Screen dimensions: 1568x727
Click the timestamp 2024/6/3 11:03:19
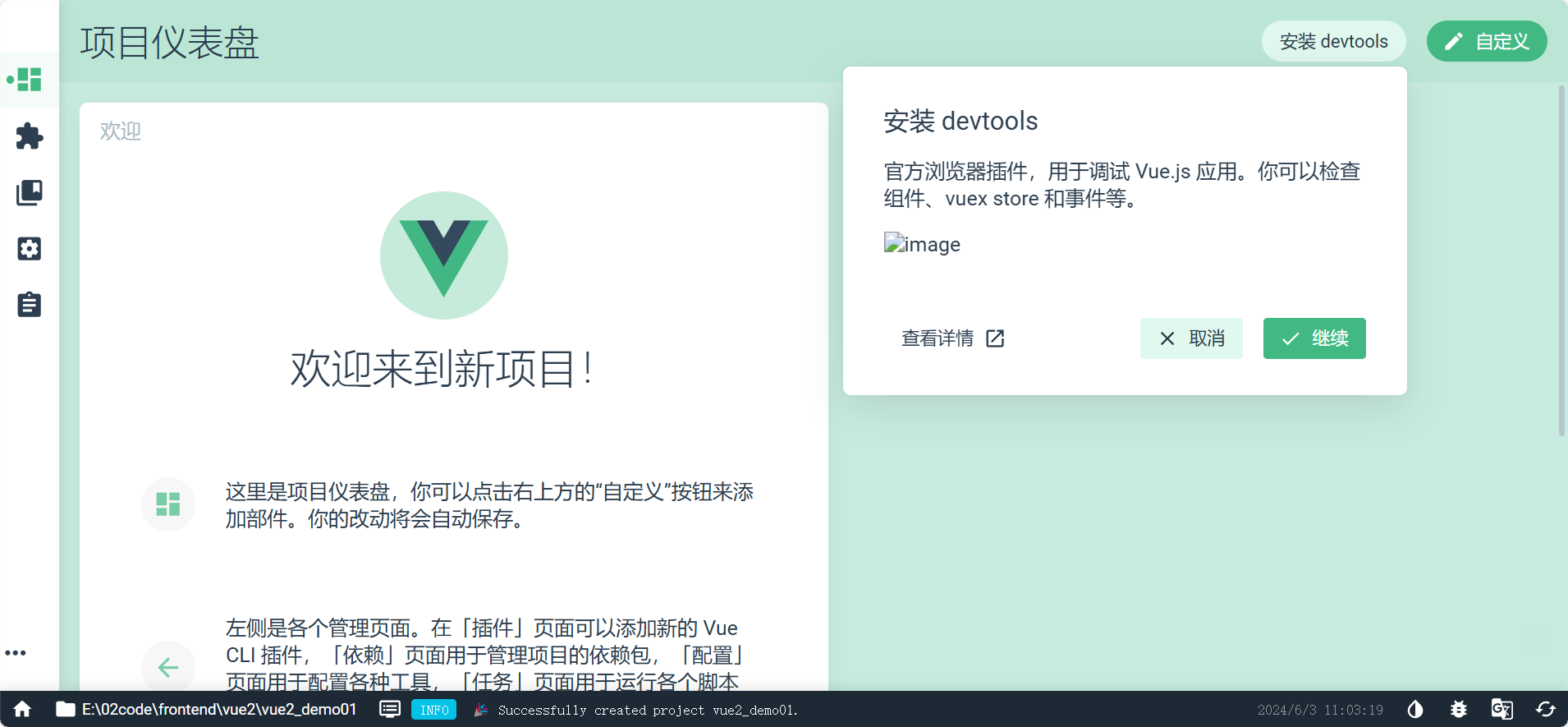[x=1320, y=710]
